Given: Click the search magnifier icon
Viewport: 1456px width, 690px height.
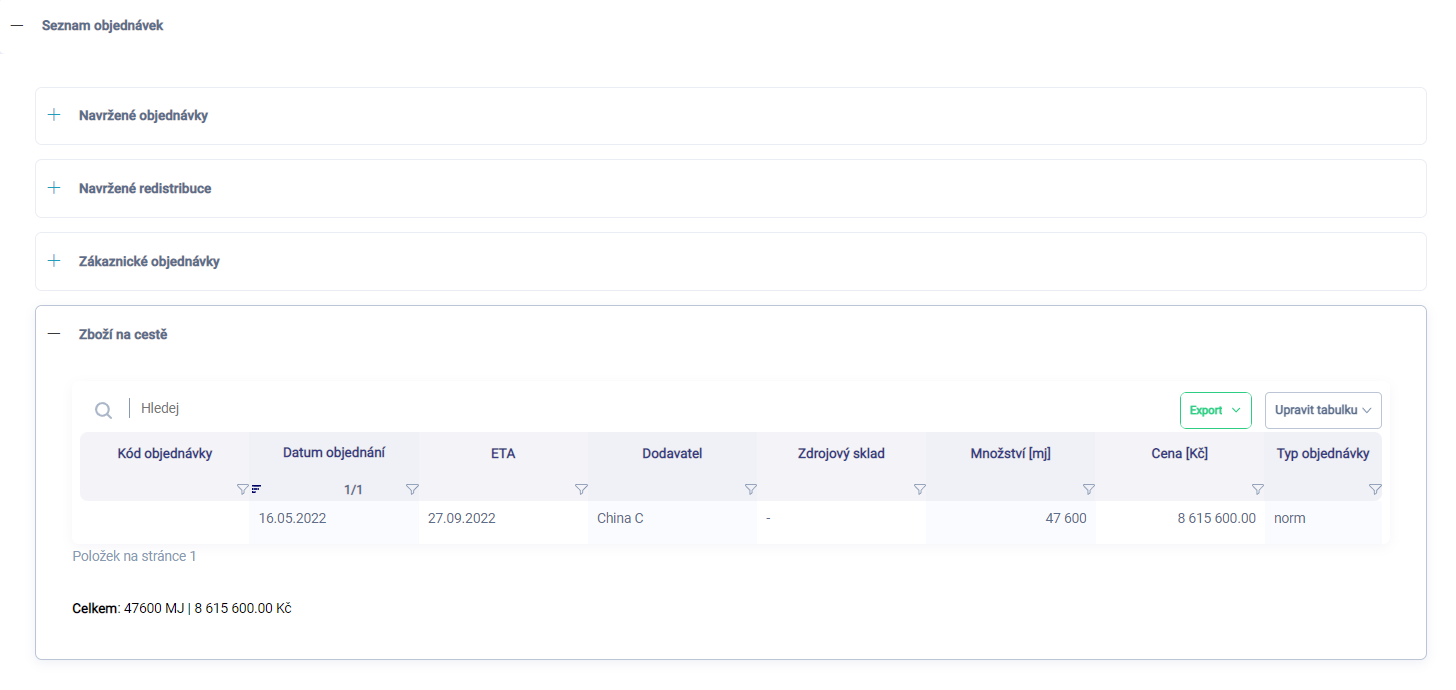Looking at the screenshot, I should coord(103,410).
